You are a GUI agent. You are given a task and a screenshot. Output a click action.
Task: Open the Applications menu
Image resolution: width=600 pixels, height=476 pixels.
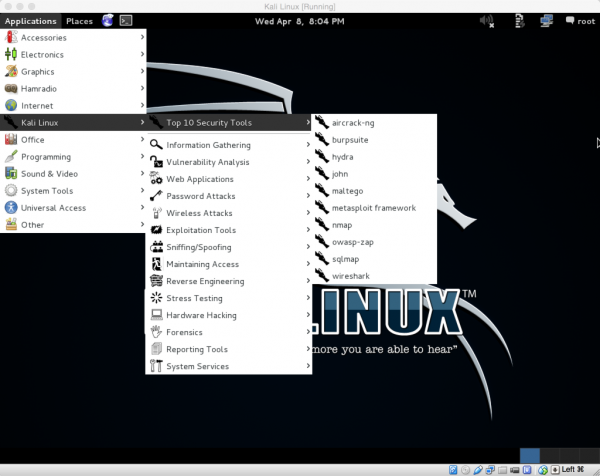point(31,21)
